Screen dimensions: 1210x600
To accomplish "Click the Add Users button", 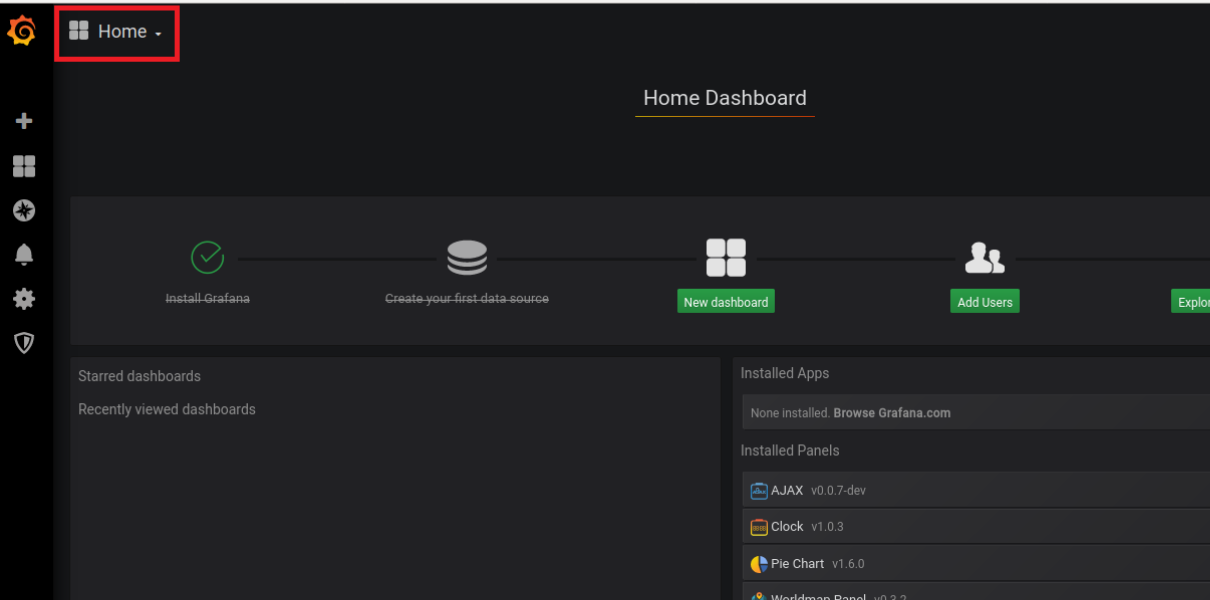I will (x=985, y=302).
